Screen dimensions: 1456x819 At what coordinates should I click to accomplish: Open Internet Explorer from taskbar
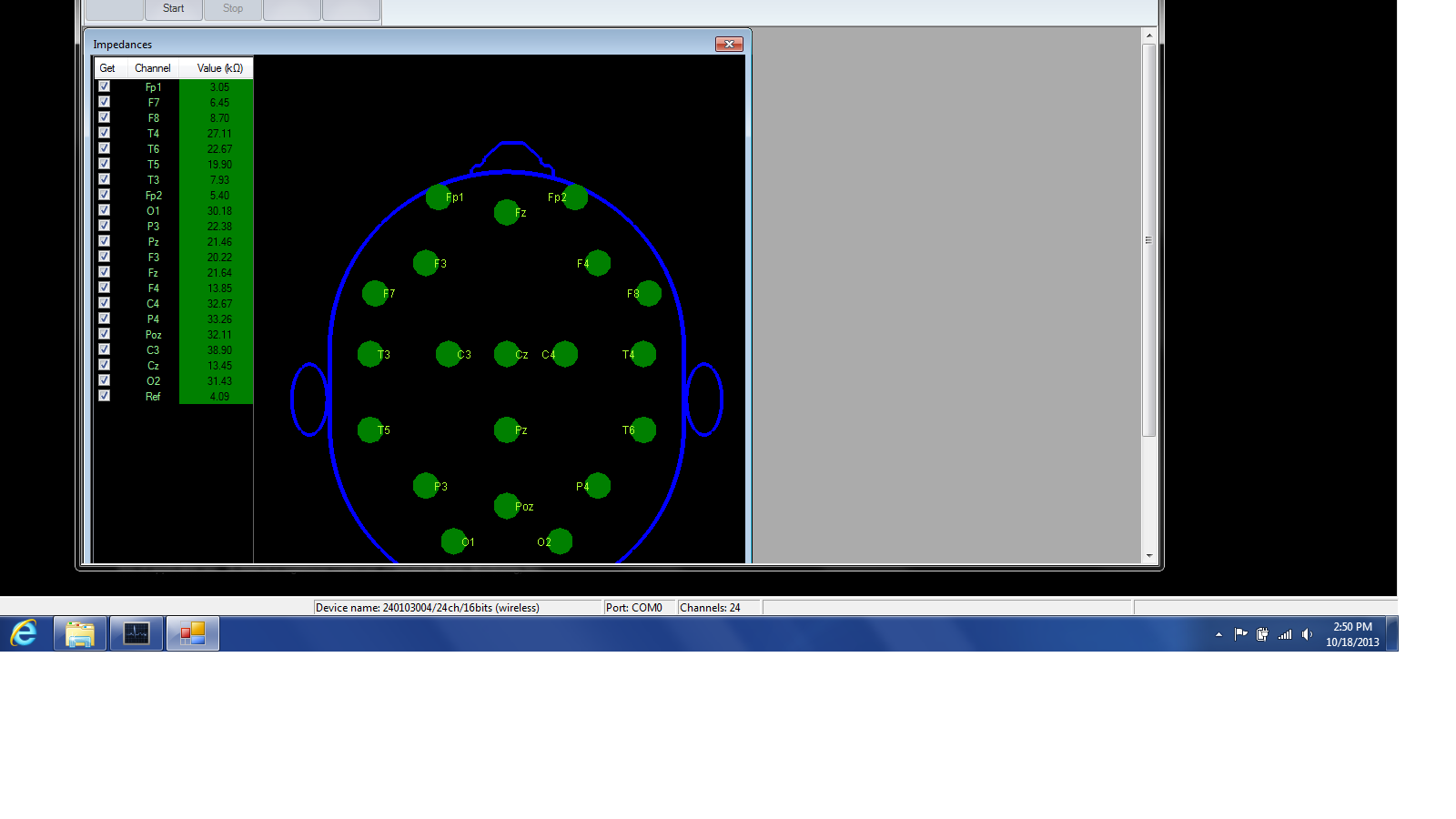pyautogui.click(x=25, y=633)
